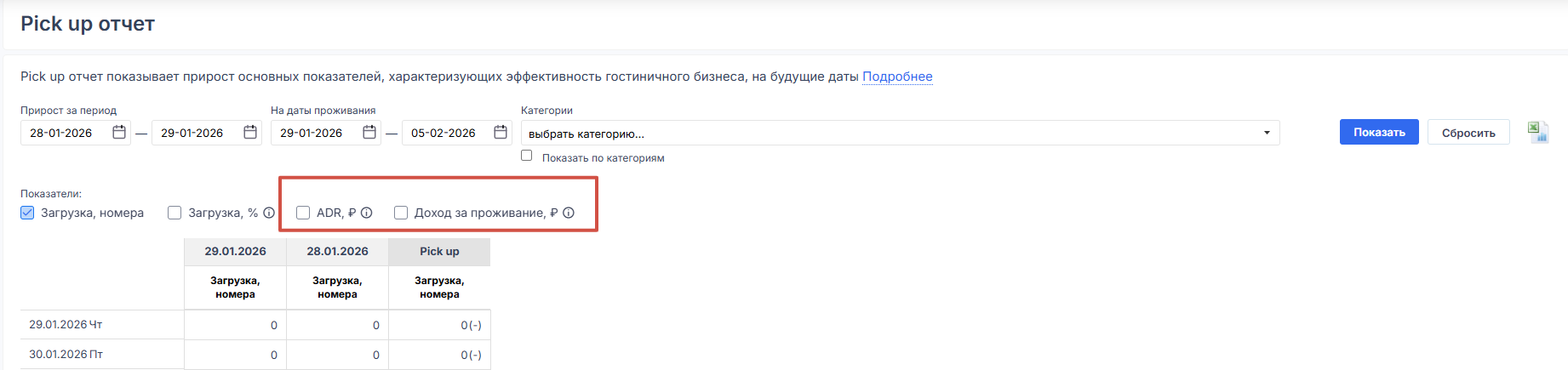Enable the ADR, ₽ indicator
The height and width of the screenshot is (370, 1568).
point(303,213)
